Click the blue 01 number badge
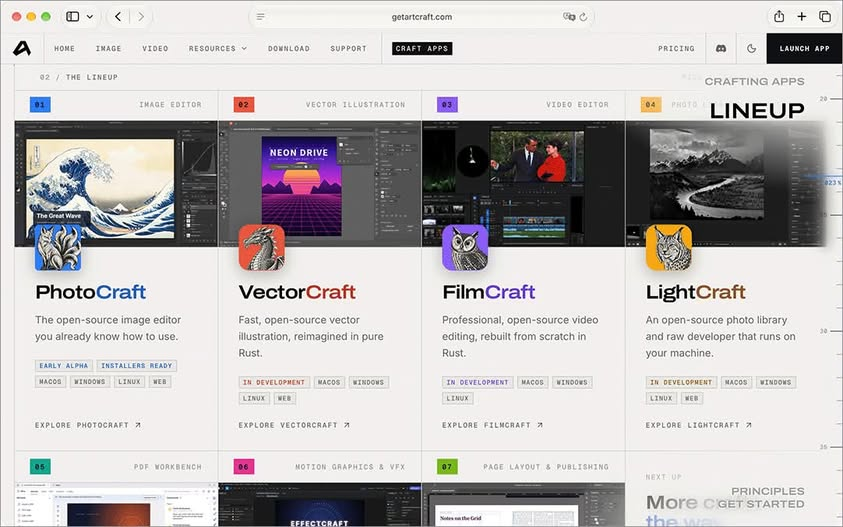 pyautogui.click(x=40, y=104)
